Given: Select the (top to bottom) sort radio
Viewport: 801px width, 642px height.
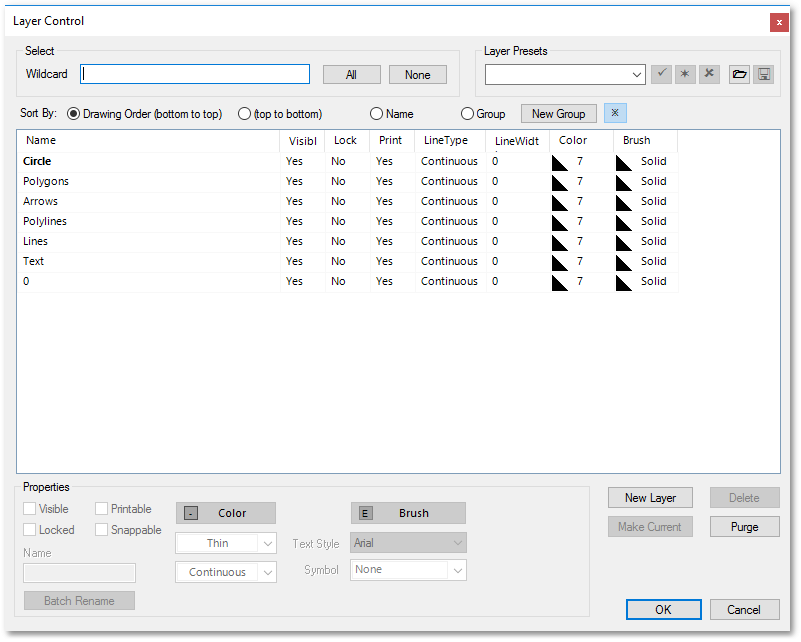Looking at the screenshot, I should [244, 114].
